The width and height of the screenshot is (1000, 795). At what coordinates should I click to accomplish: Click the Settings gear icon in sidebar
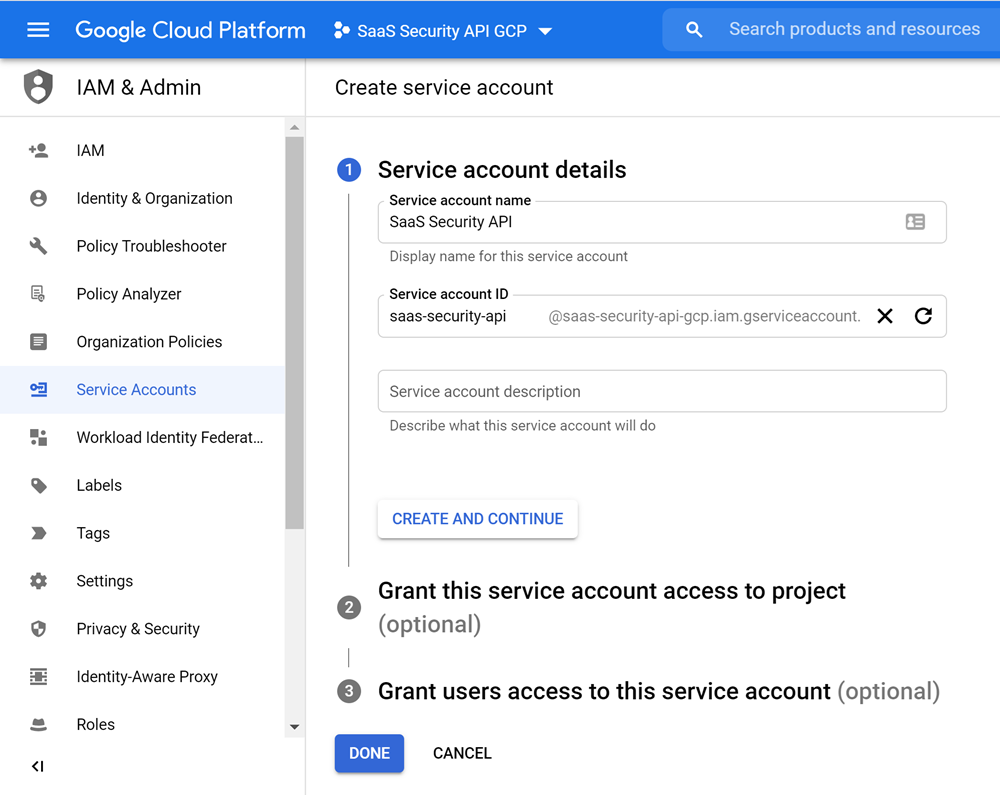pos(38,581)
